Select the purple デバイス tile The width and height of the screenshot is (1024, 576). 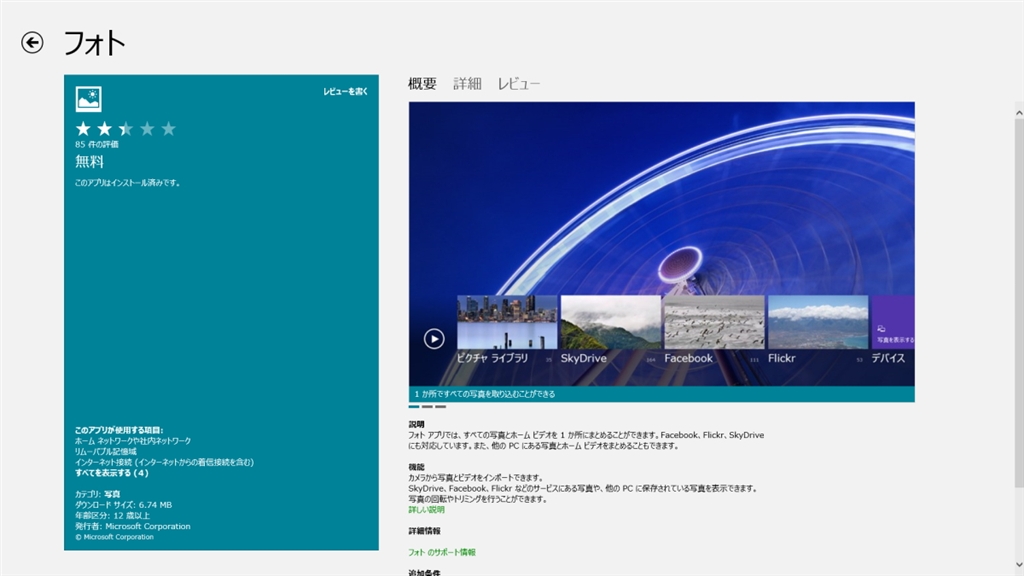tap(893, 323)
